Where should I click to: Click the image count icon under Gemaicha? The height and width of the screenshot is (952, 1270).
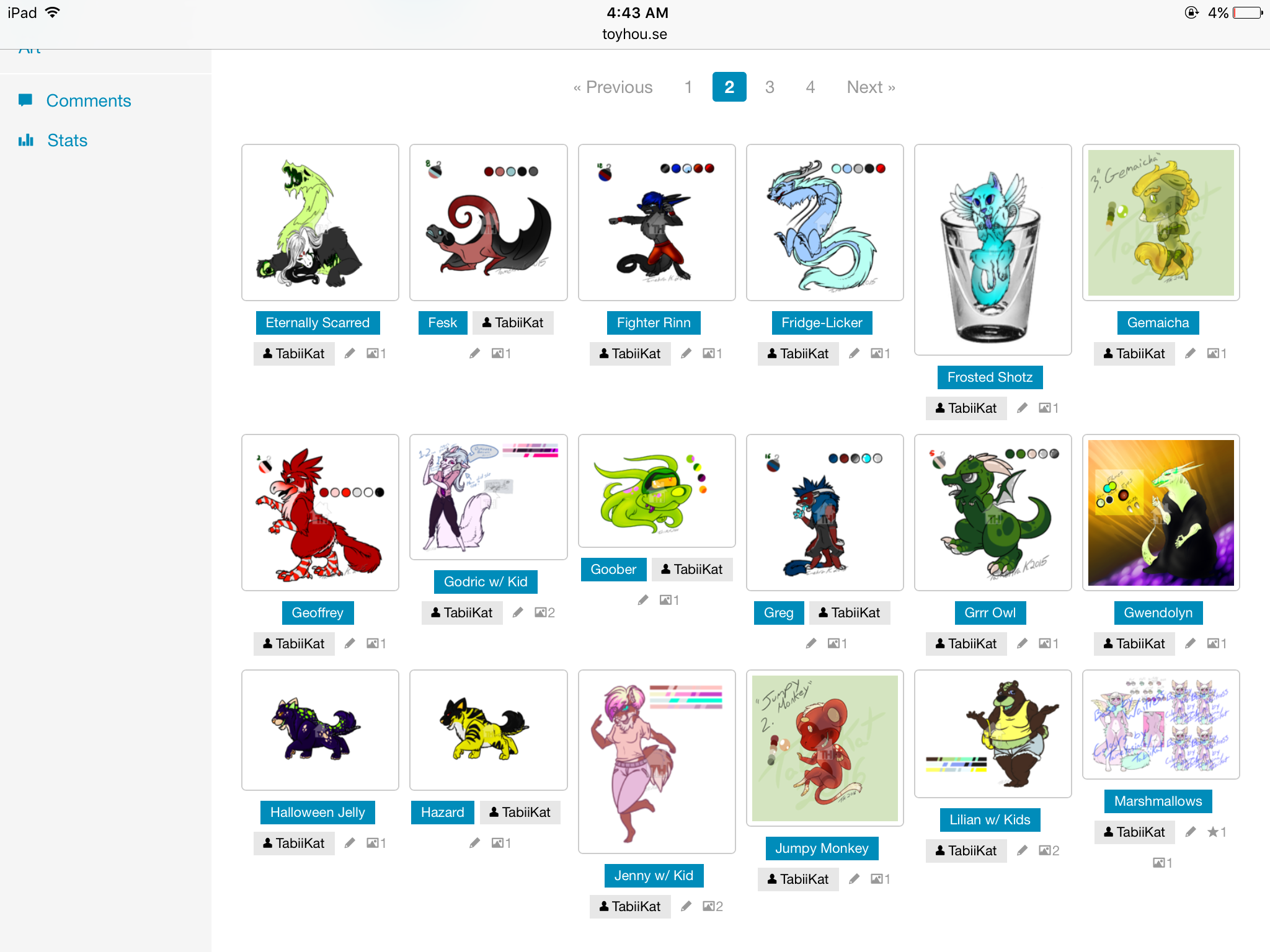pyautogui.click(x=1213, y=353)
